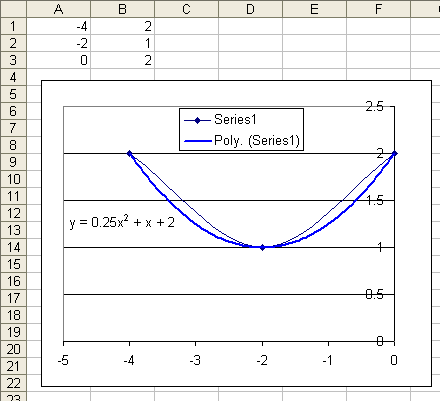The width and height of the screenshot is (440, 401).
Task: Select row 3 header
Action: [13, 60]
